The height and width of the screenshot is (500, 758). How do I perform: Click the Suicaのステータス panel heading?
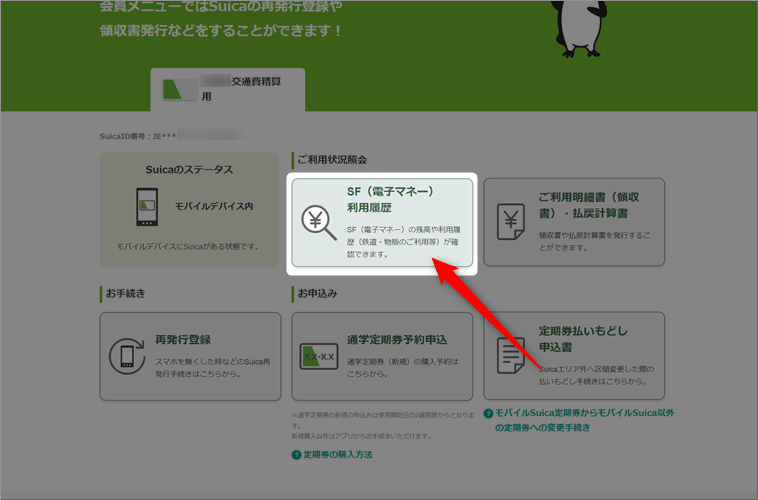(x=189, y=169)
